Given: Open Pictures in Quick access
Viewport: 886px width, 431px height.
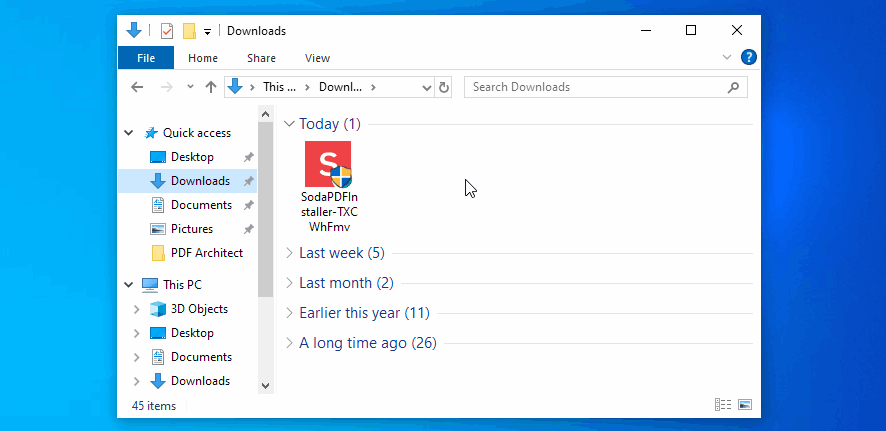Looking at the screenshot, I should 192,229.
